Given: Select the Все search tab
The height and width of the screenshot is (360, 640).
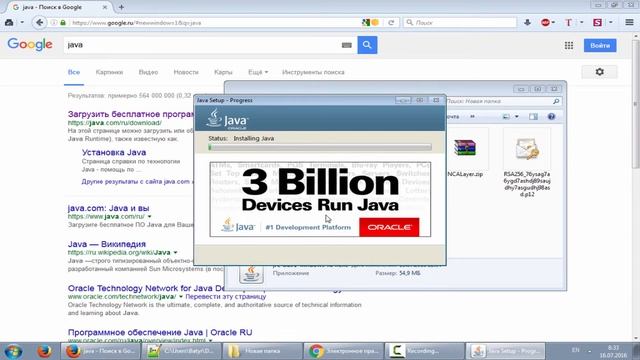Looking at the screenshot, I should pyautogui.click(x=74, y=72).
